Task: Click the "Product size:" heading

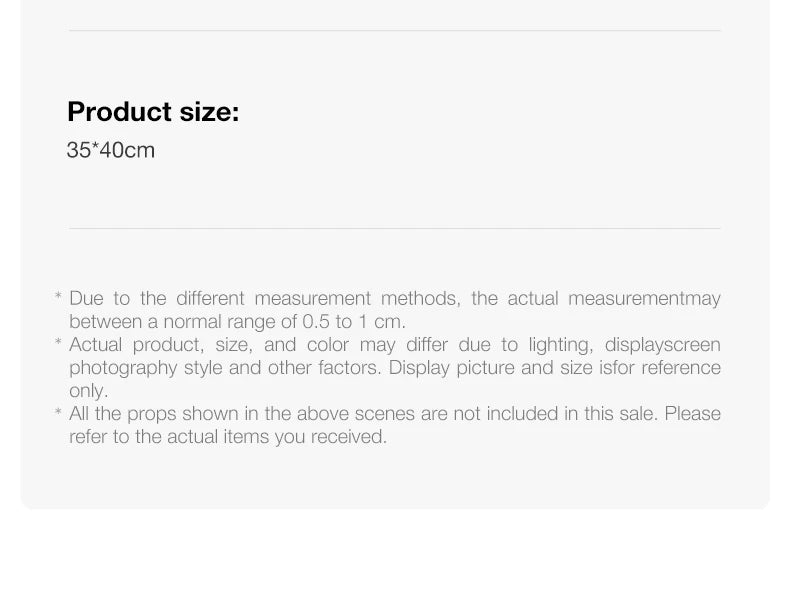Action: tap(153, 112)
